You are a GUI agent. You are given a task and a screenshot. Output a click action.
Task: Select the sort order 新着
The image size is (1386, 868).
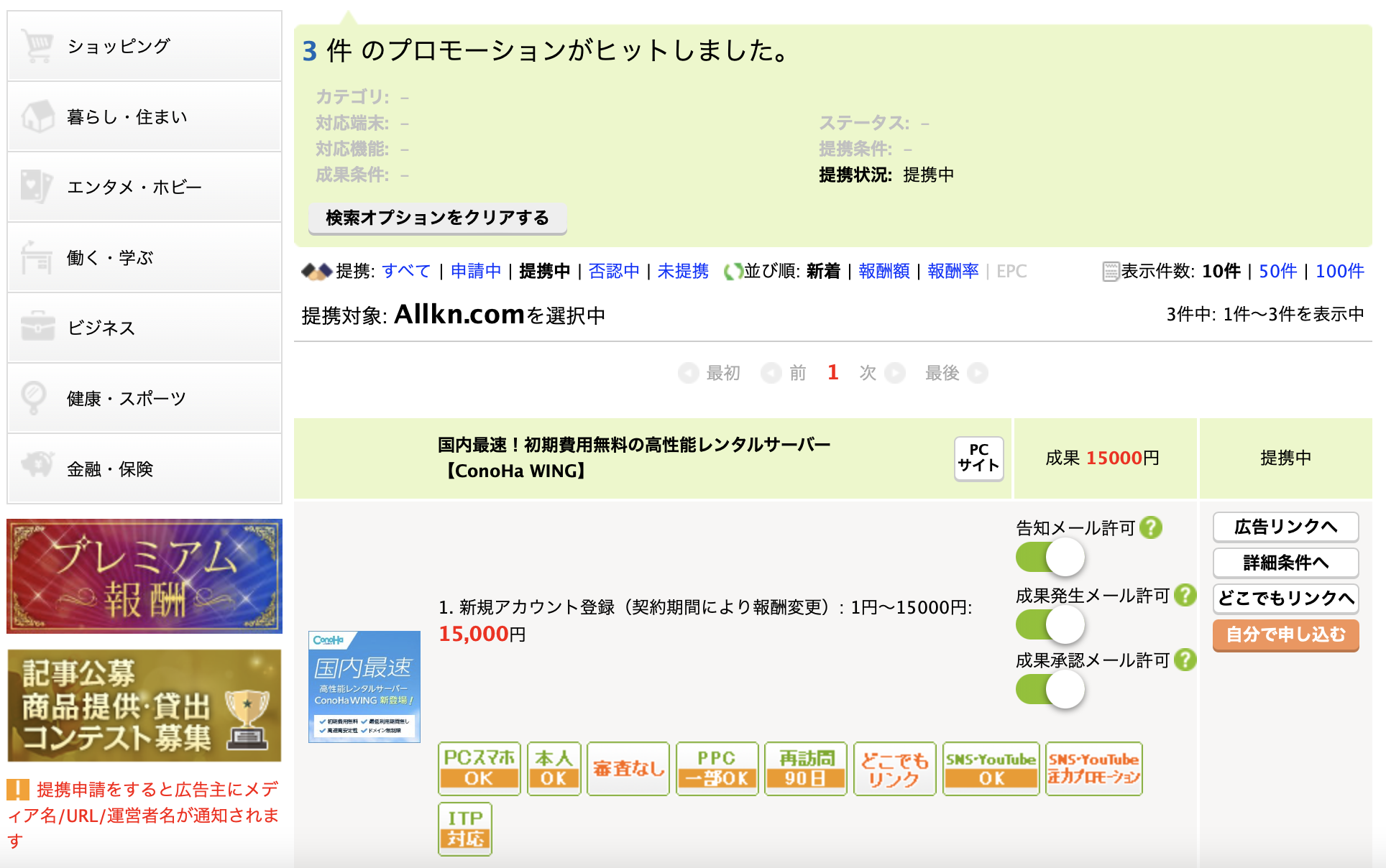click(x=823, y=271)
